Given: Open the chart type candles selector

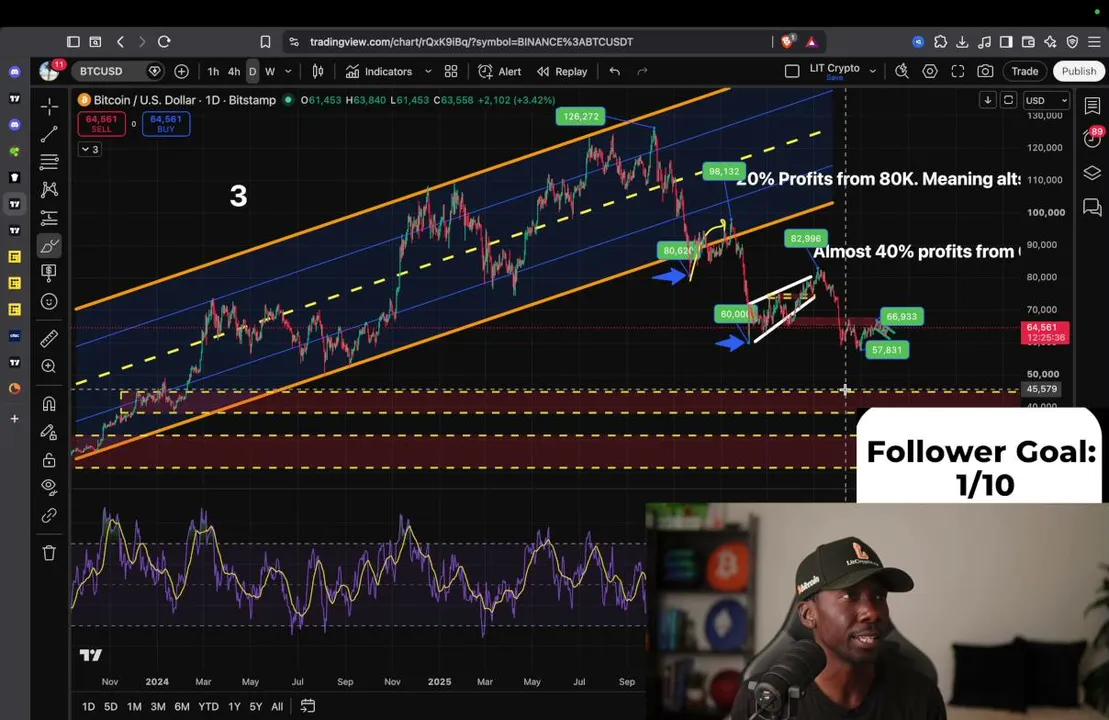Looking at the screenshot, I should click(x=318, y=71).
